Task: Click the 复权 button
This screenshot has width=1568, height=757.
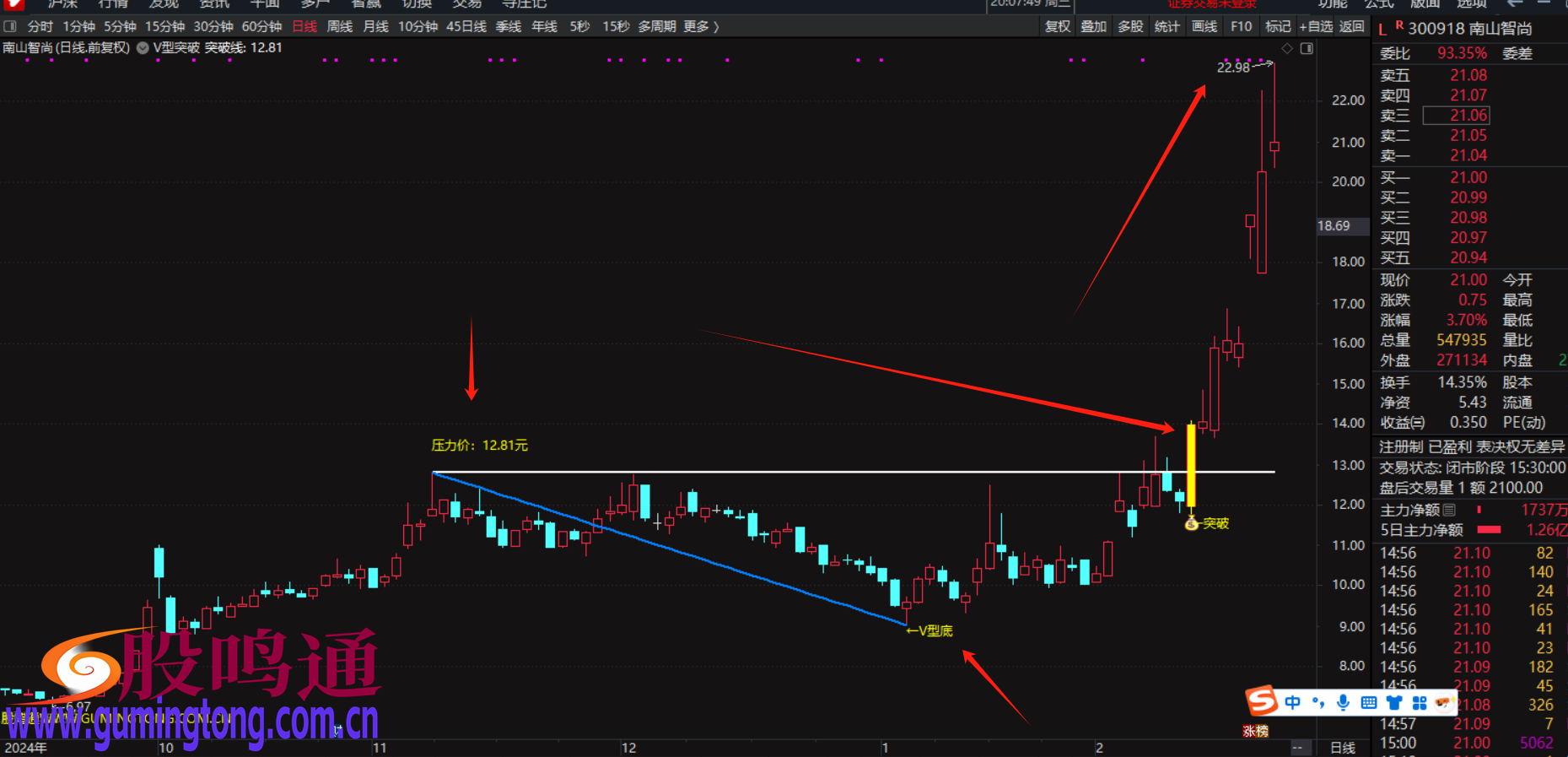Action: pos(1058,27)
